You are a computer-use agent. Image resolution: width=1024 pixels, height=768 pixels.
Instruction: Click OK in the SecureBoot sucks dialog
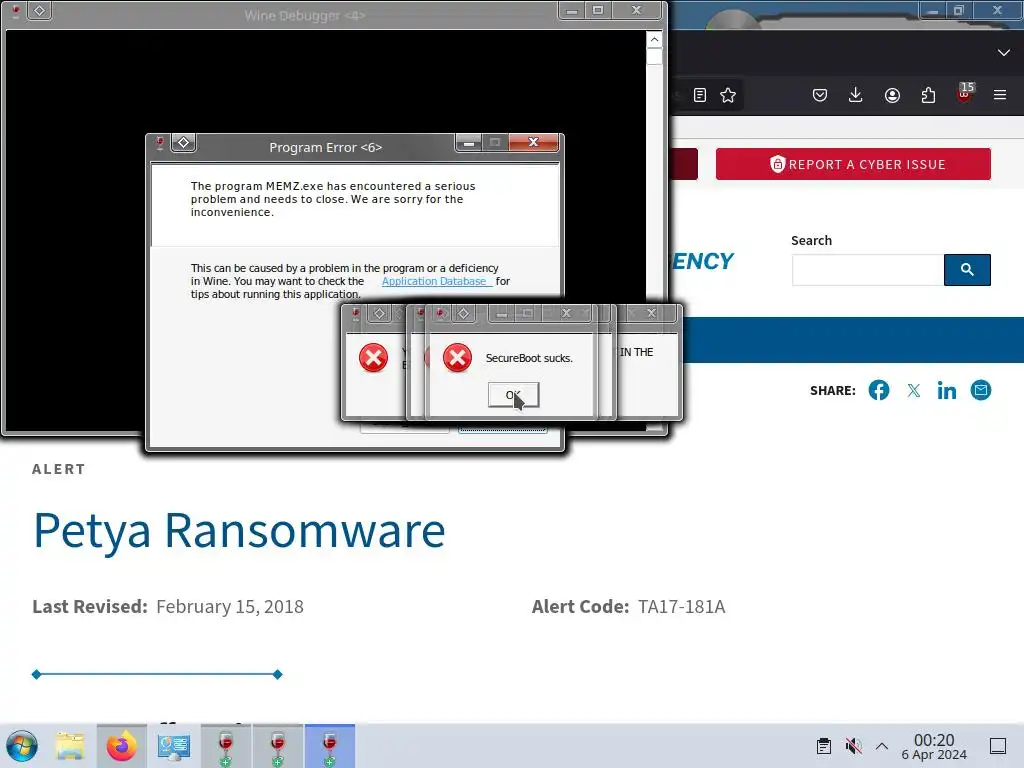click(513, 394)
